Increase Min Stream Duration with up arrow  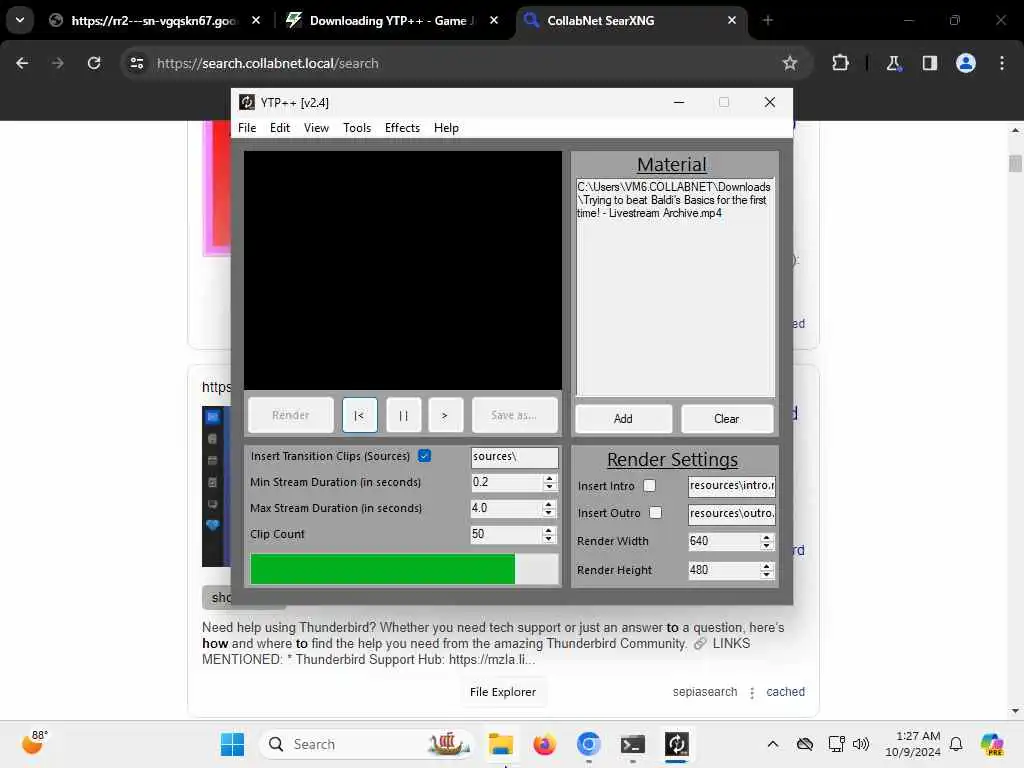pyautogui.click(x=549, y=478)
